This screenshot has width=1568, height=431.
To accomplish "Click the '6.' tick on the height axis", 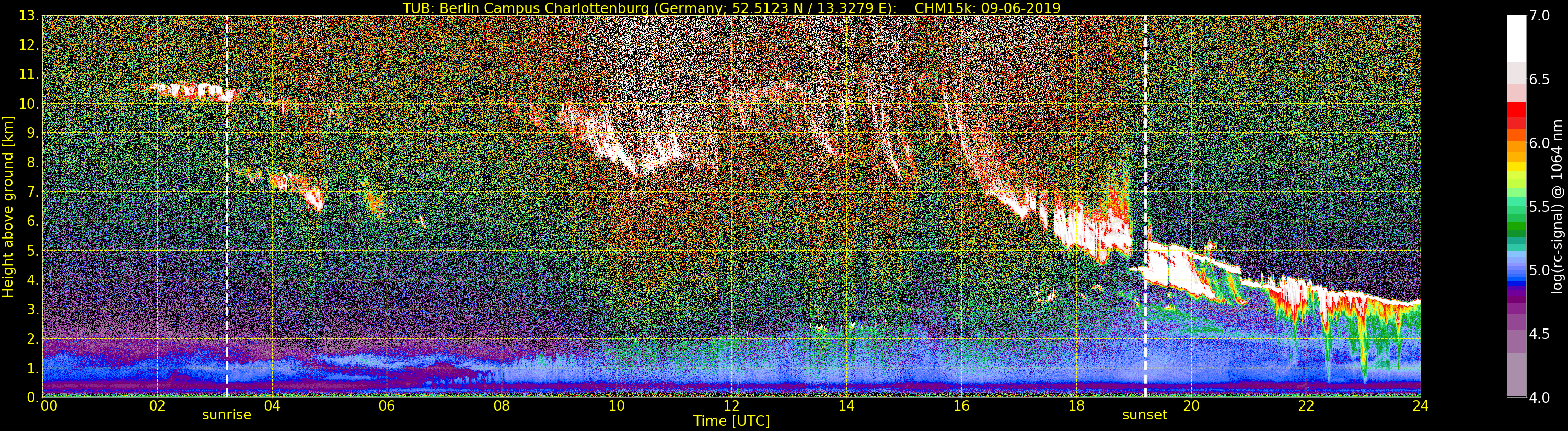I will point(32,221).
